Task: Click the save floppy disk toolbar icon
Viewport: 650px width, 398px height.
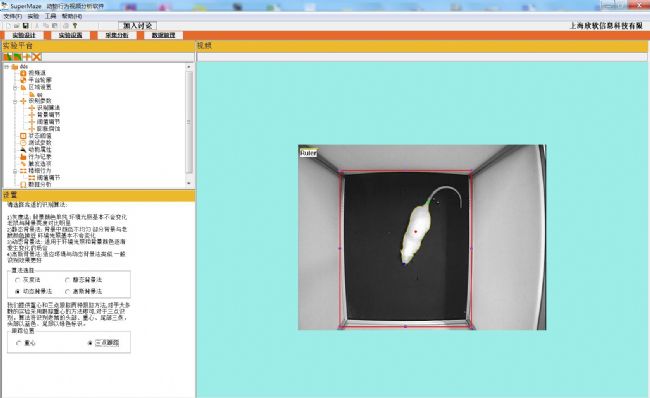Action: coord(26,26)
